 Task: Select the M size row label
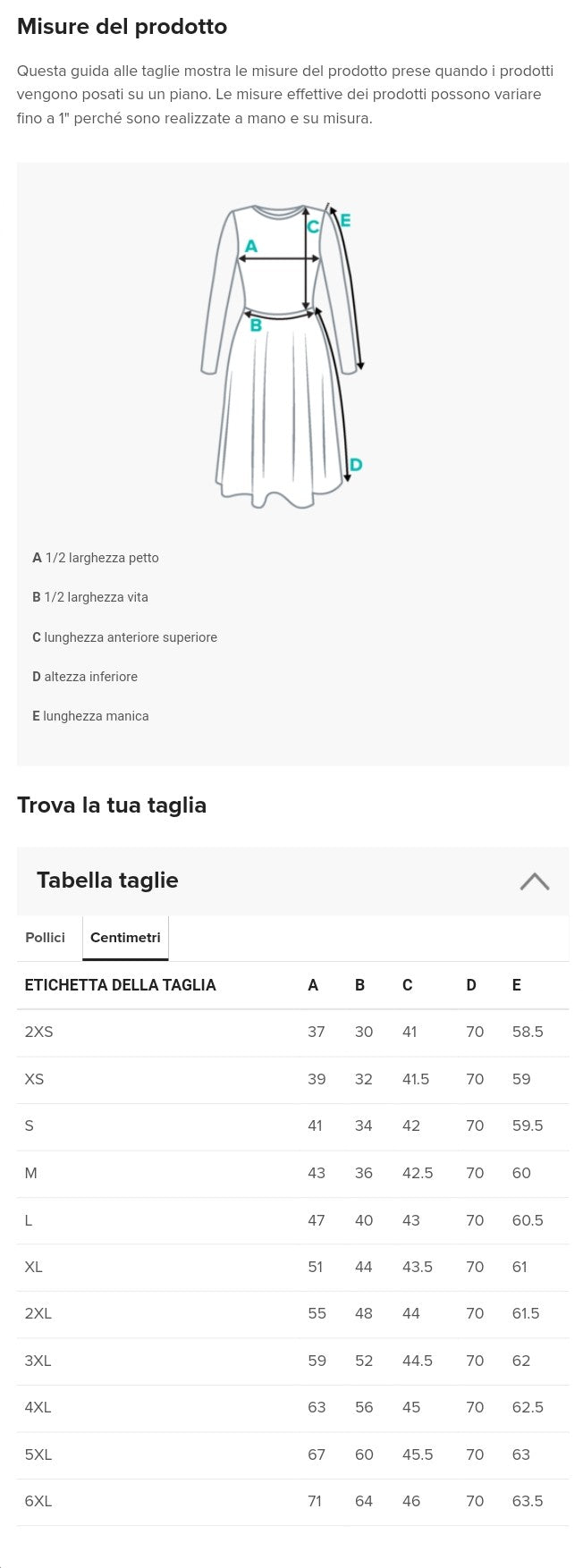point(31,1173)
